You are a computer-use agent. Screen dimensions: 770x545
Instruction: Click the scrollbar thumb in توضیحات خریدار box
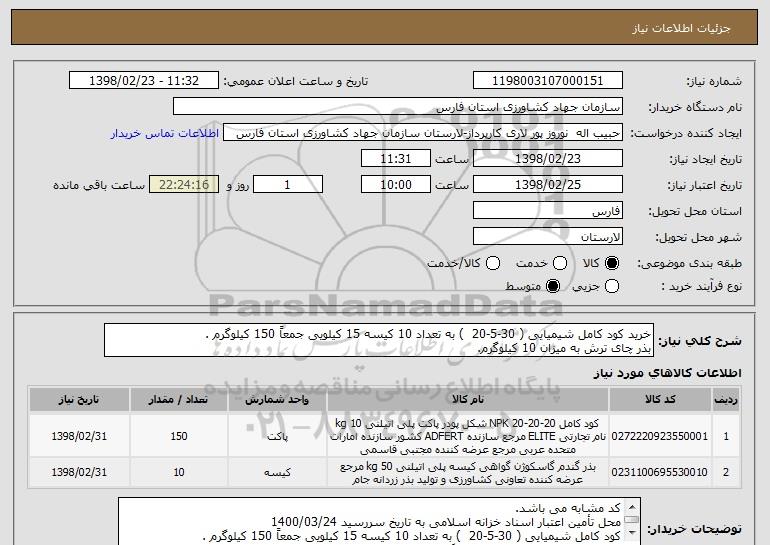(632, 519)
